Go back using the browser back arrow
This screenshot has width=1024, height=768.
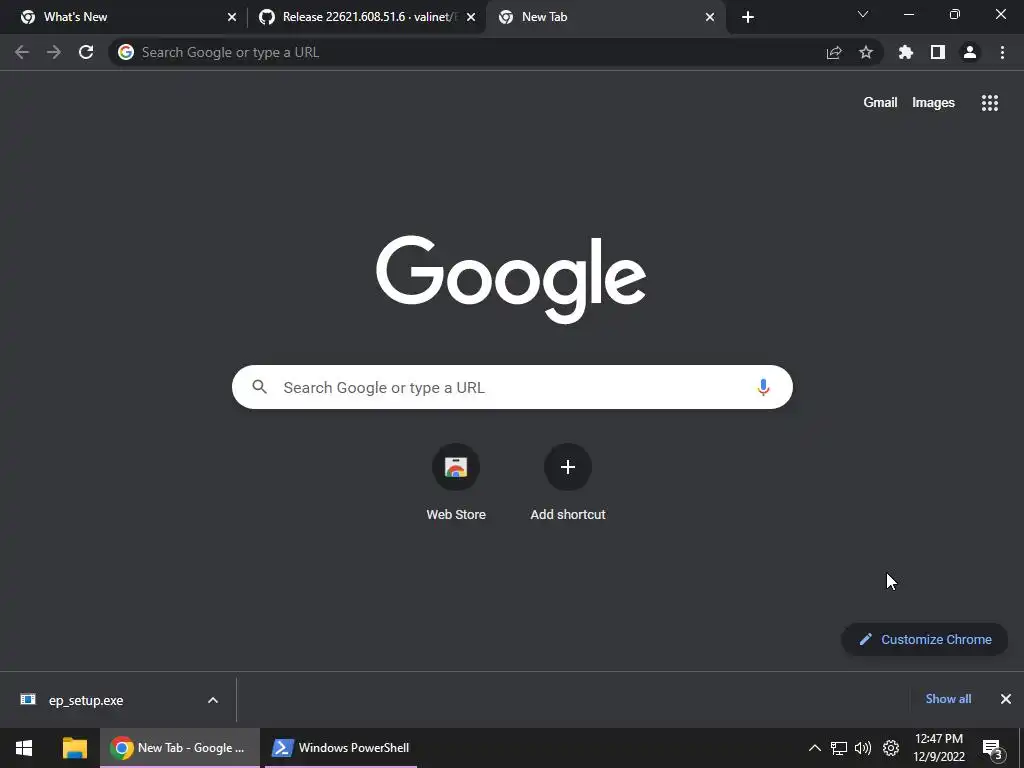coord(22,52)
